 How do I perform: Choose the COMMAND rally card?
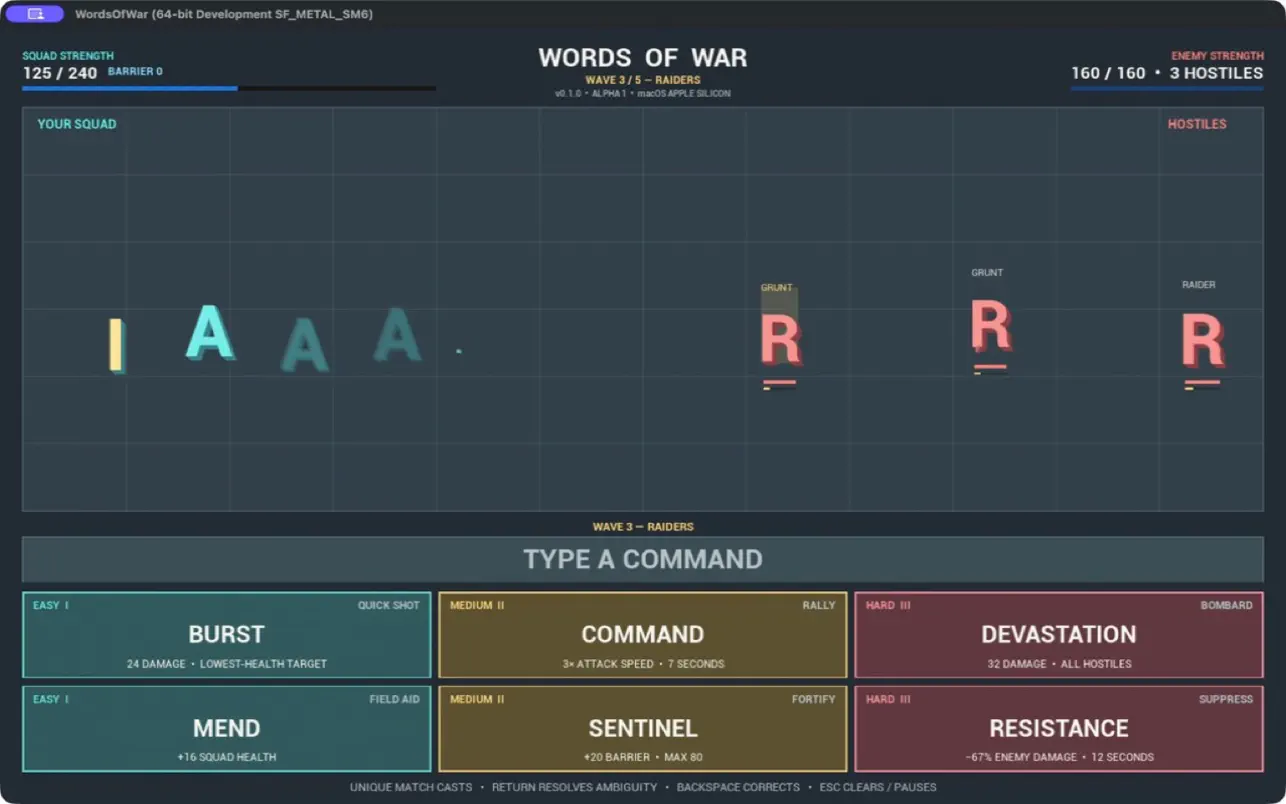point(643,635)
